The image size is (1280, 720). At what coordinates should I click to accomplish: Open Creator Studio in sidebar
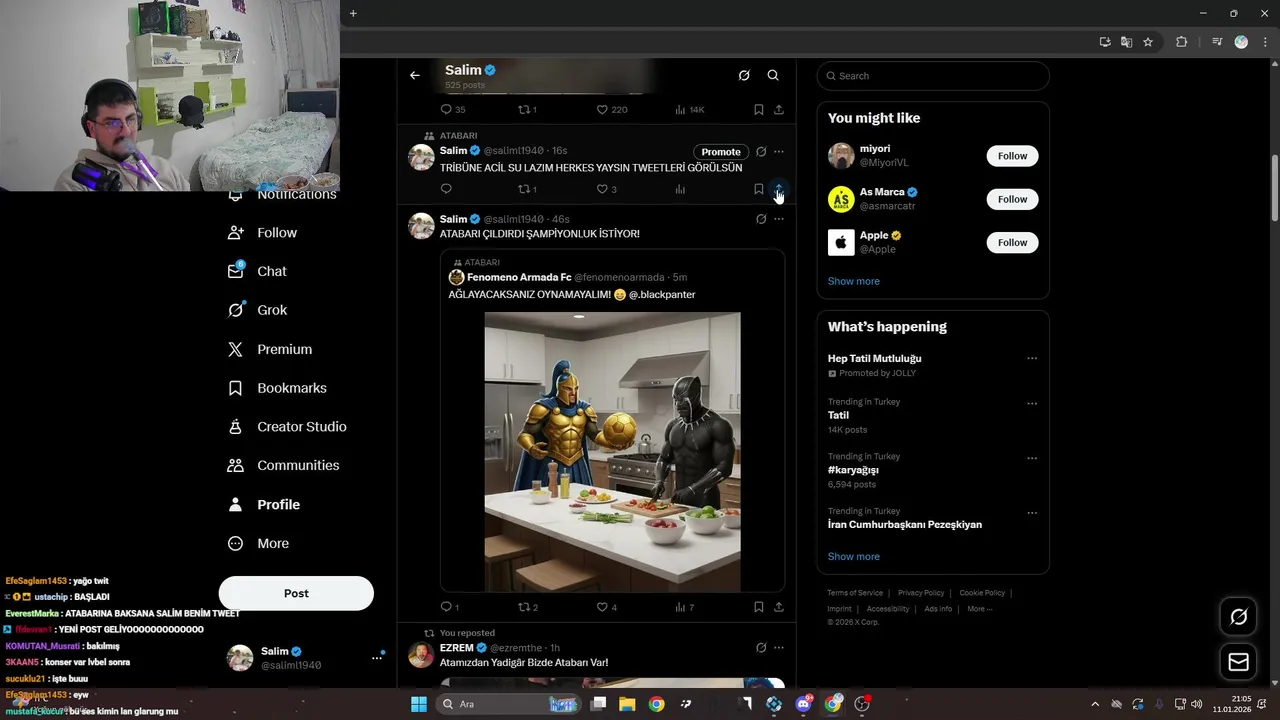tap(287, 426)
